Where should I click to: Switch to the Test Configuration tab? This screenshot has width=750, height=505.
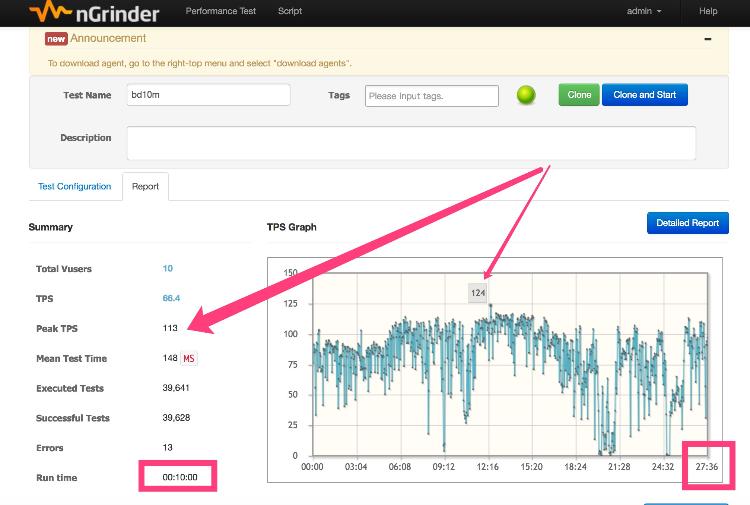[75, 187]
